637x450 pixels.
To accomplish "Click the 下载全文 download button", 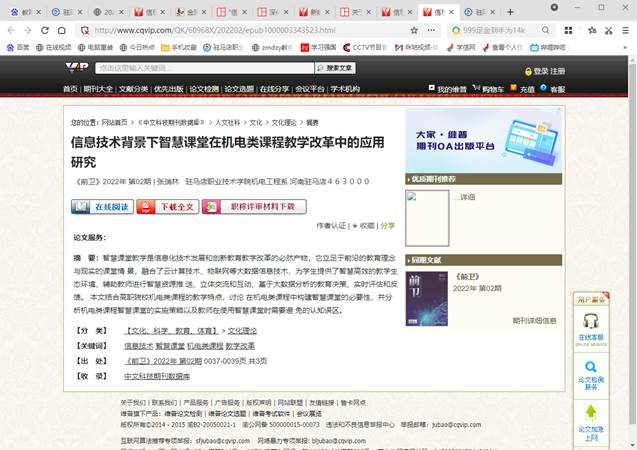I will 168,207.
